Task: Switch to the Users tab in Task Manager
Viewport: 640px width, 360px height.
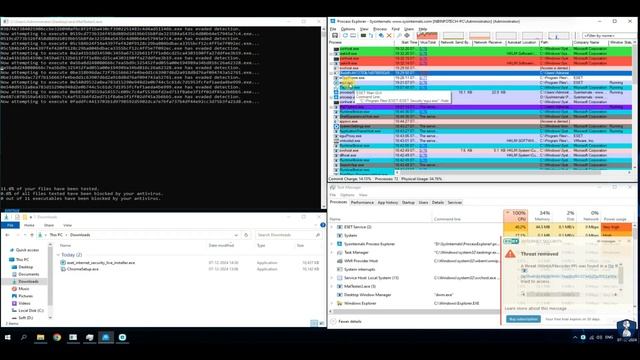Action: coord(423,202)
